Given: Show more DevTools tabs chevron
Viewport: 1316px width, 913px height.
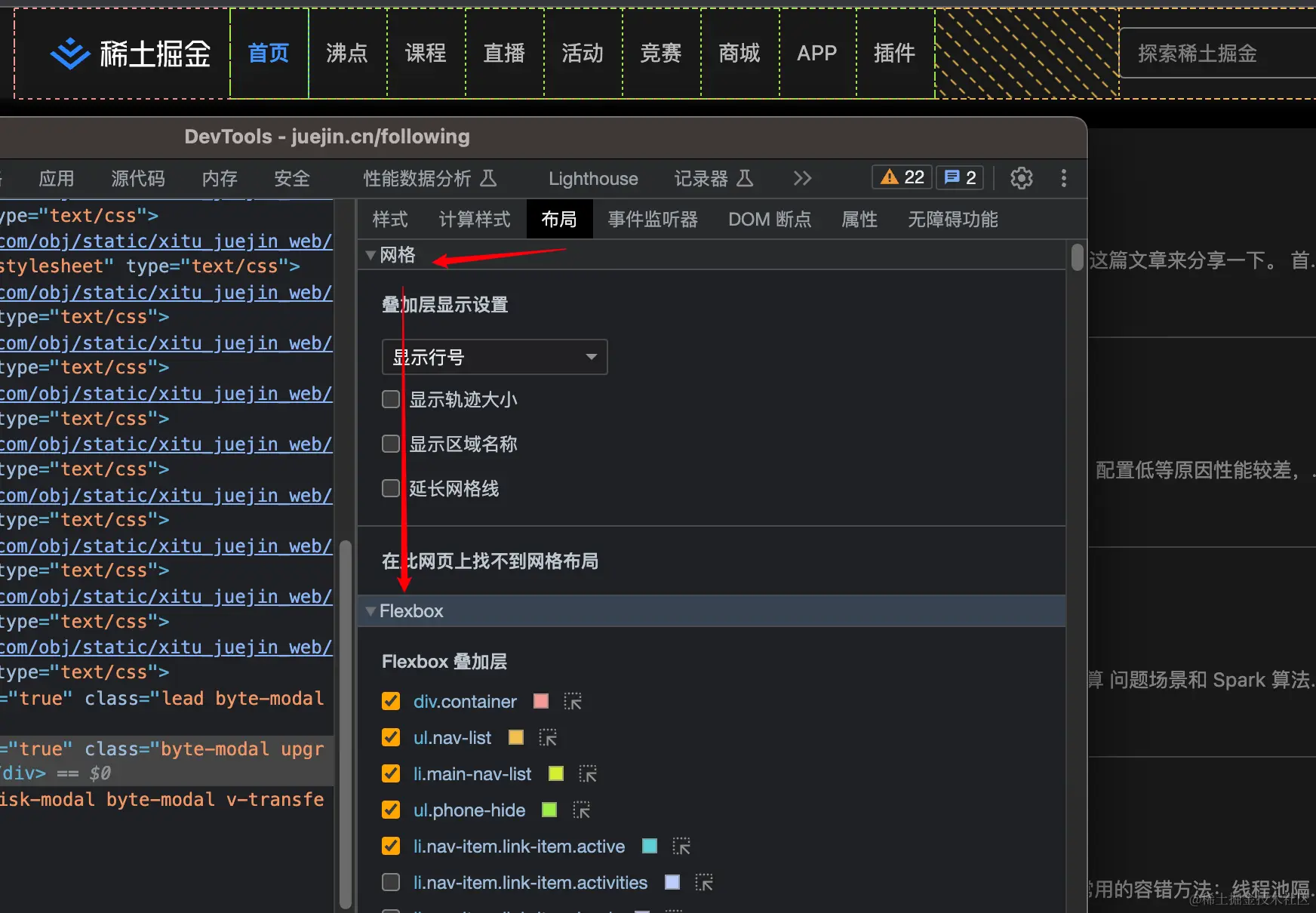Looking at the screenshot, I should point(802,178).
